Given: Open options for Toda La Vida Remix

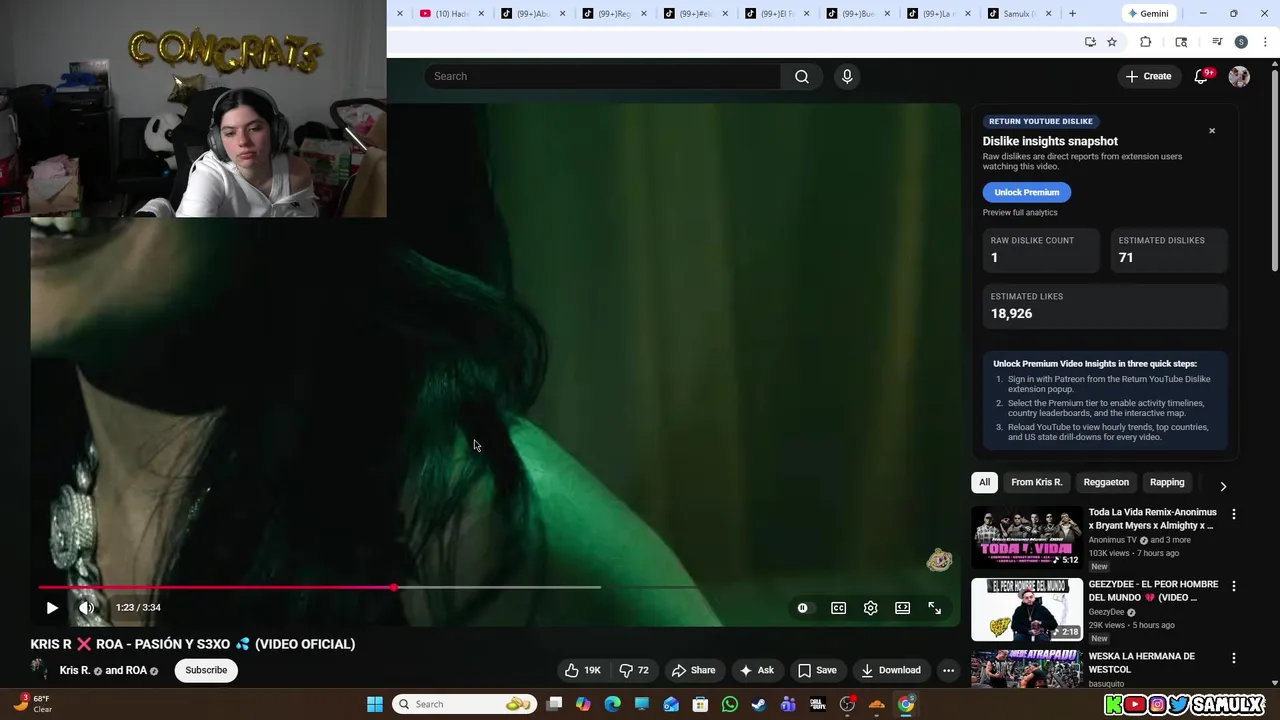Looking at the screenshot, I should click(1233, 514).
